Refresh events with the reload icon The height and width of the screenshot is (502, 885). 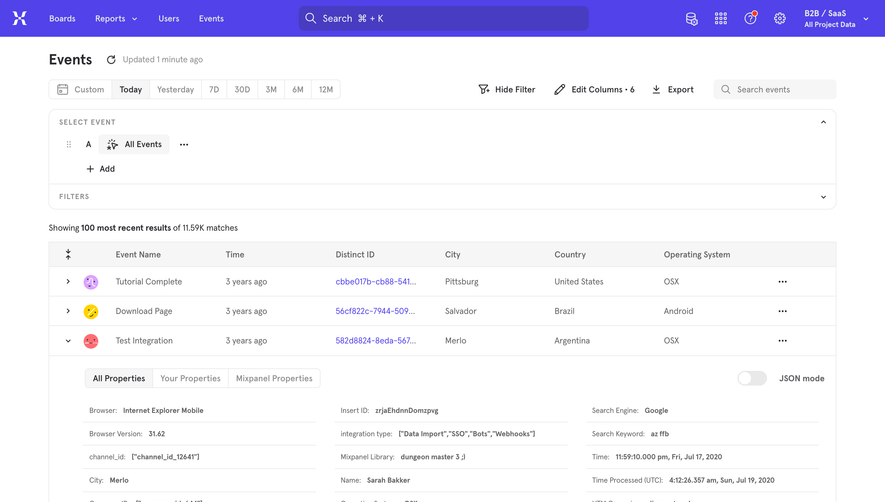tap(111, 59)
